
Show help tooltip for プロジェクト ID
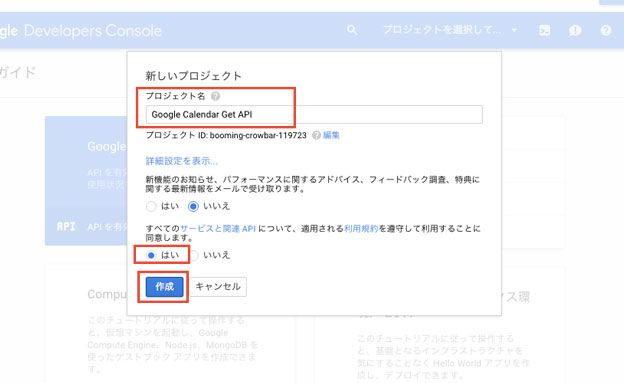coord(316,135)
